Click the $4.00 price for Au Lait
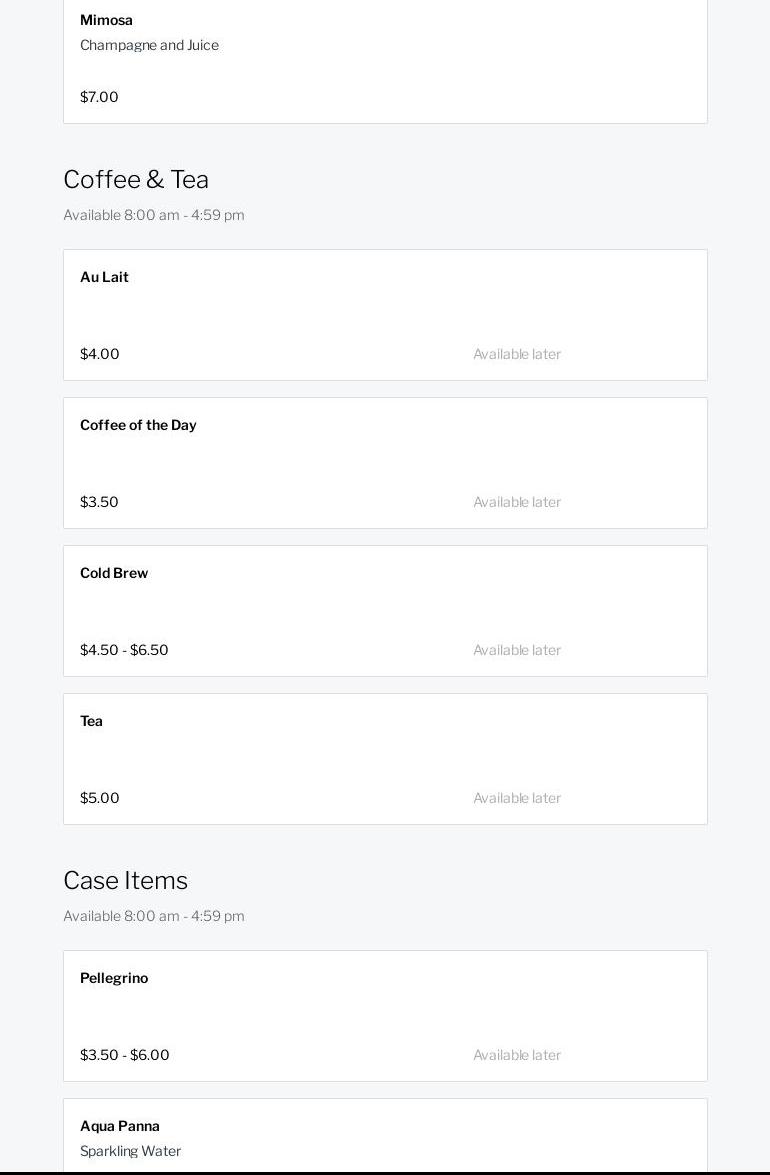 (x=100, y=354)
